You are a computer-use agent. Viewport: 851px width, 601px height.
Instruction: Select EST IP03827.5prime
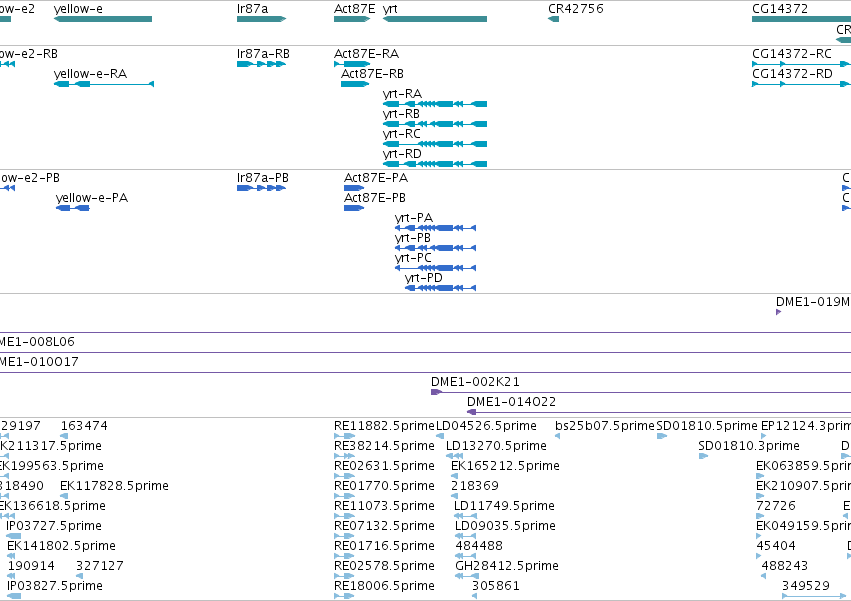click(55, 586)
